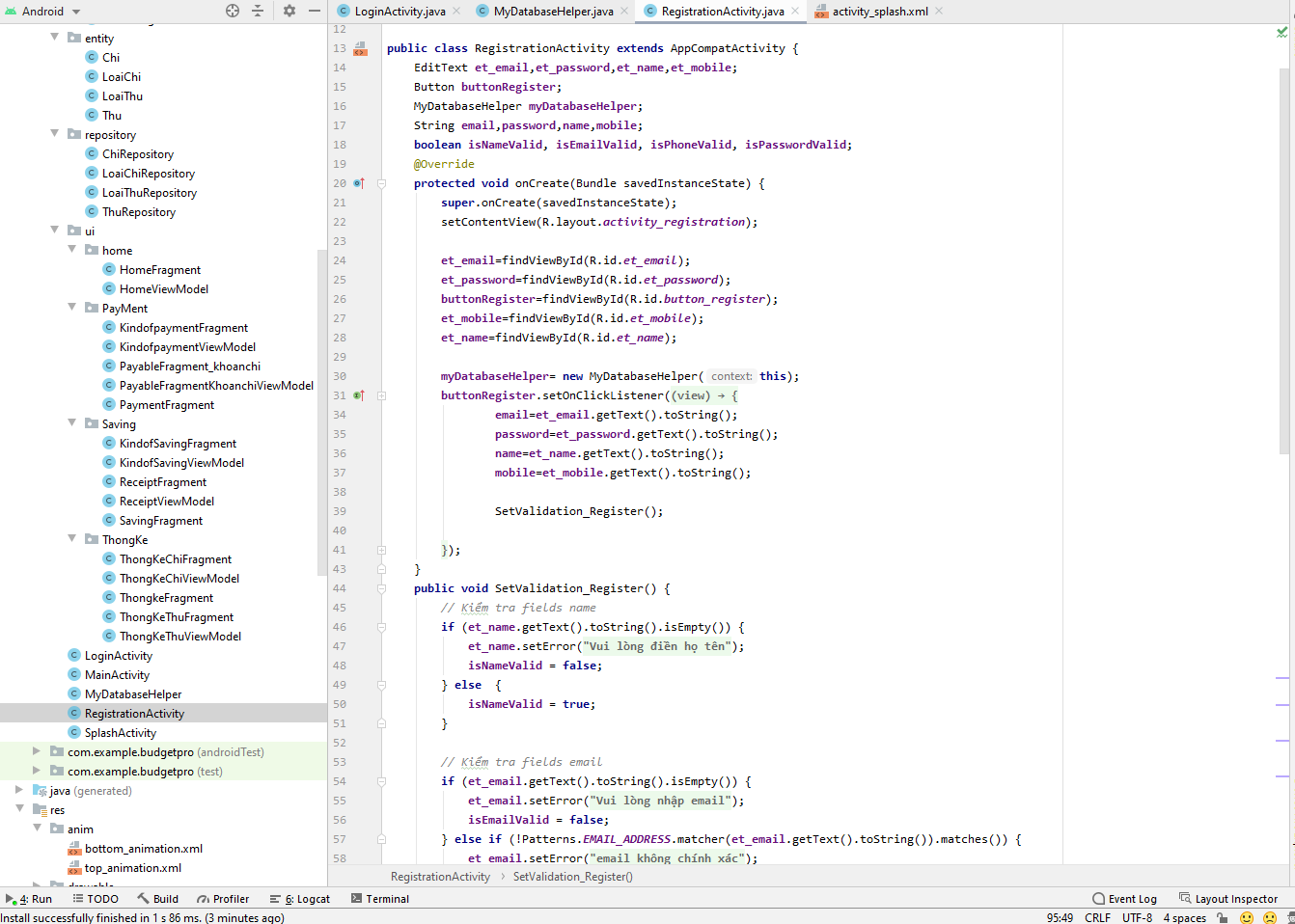
Task: Click the Collapse All icon in project panel
Action: coord(258,11)
